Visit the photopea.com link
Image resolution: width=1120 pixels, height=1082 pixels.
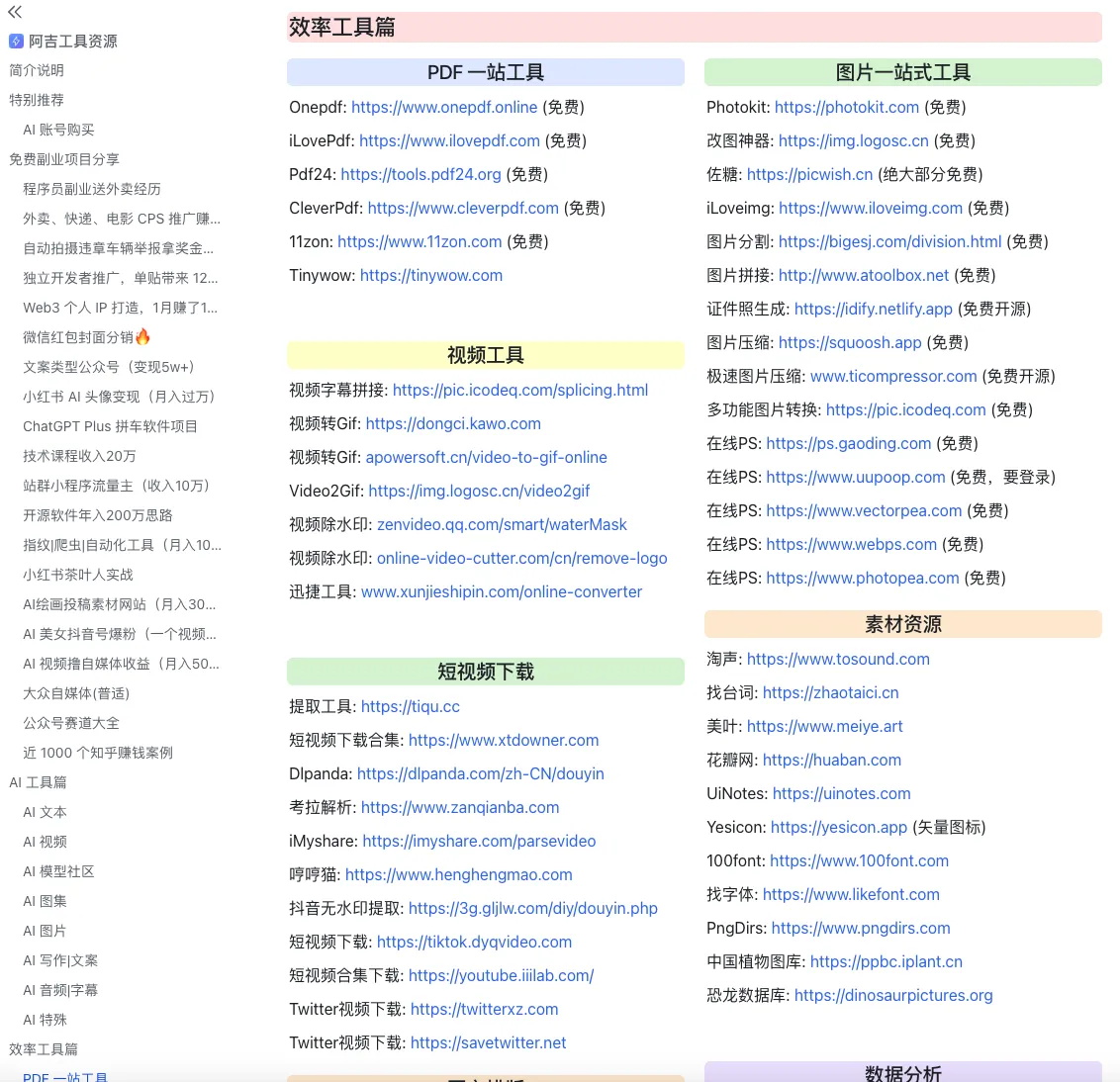863,577
